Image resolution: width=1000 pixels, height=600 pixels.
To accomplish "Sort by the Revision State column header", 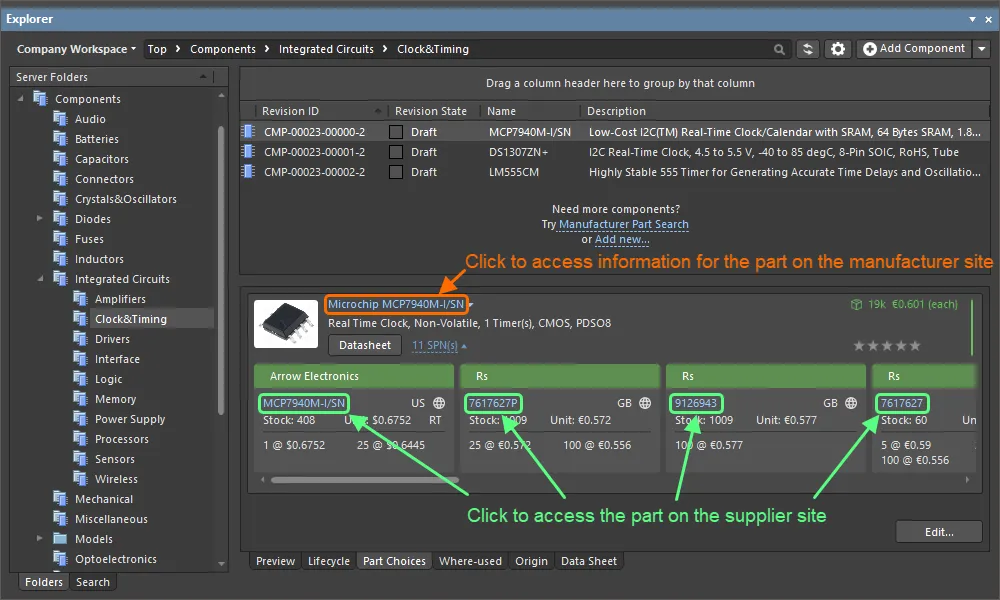I will point(430,111).
